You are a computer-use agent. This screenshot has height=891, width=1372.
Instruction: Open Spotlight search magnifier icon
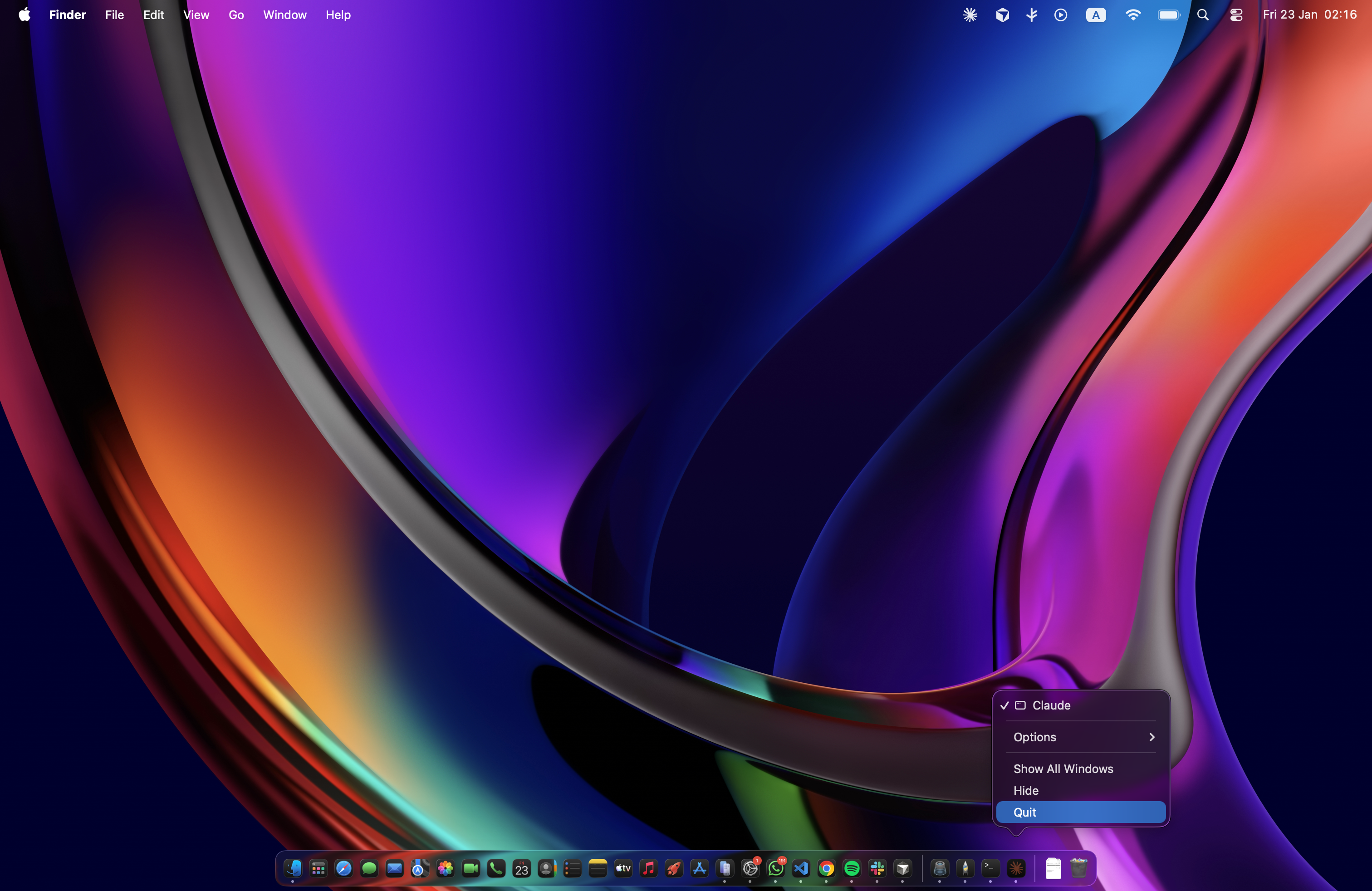point(1202,15)
